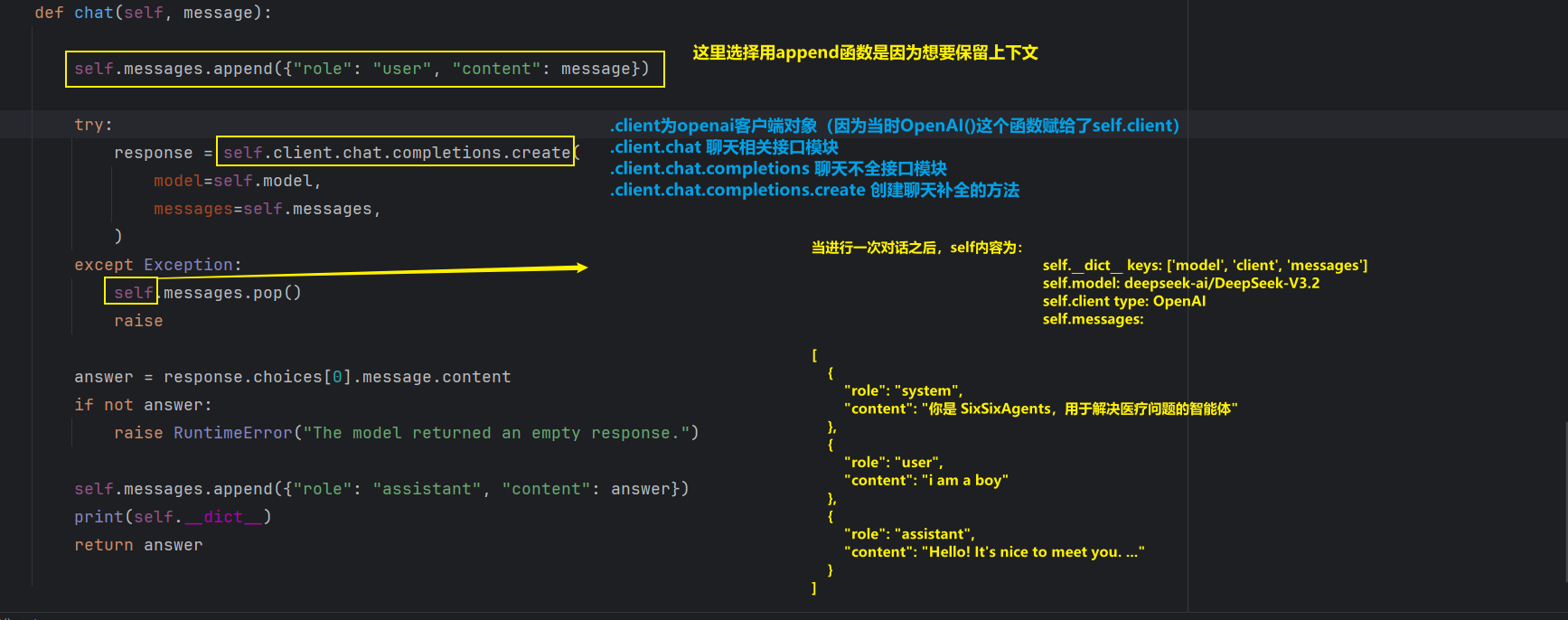This screenshot has width=1568, height=620.
Task: Click the 'self.messages.pop()' code line
Action: pyautogui.click(x=208, y=293)
